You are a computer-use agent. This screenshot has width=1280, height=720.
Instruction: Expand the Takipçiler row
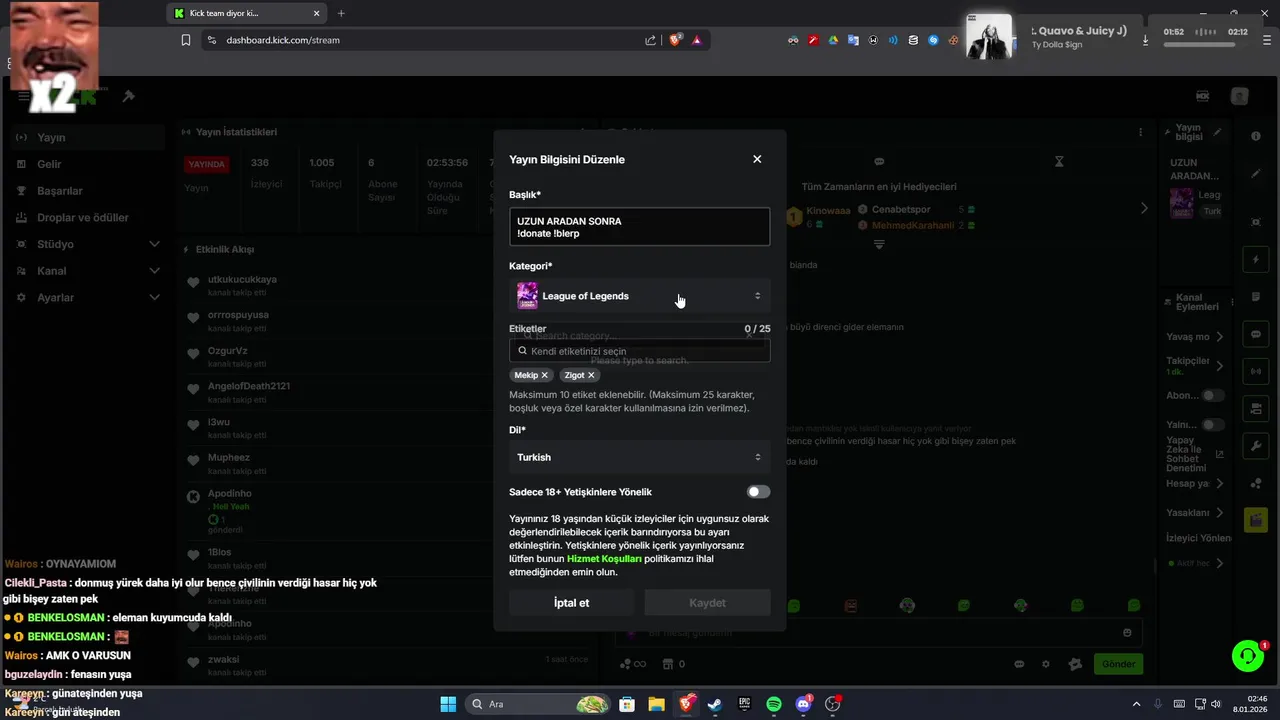pos(1195,365)
